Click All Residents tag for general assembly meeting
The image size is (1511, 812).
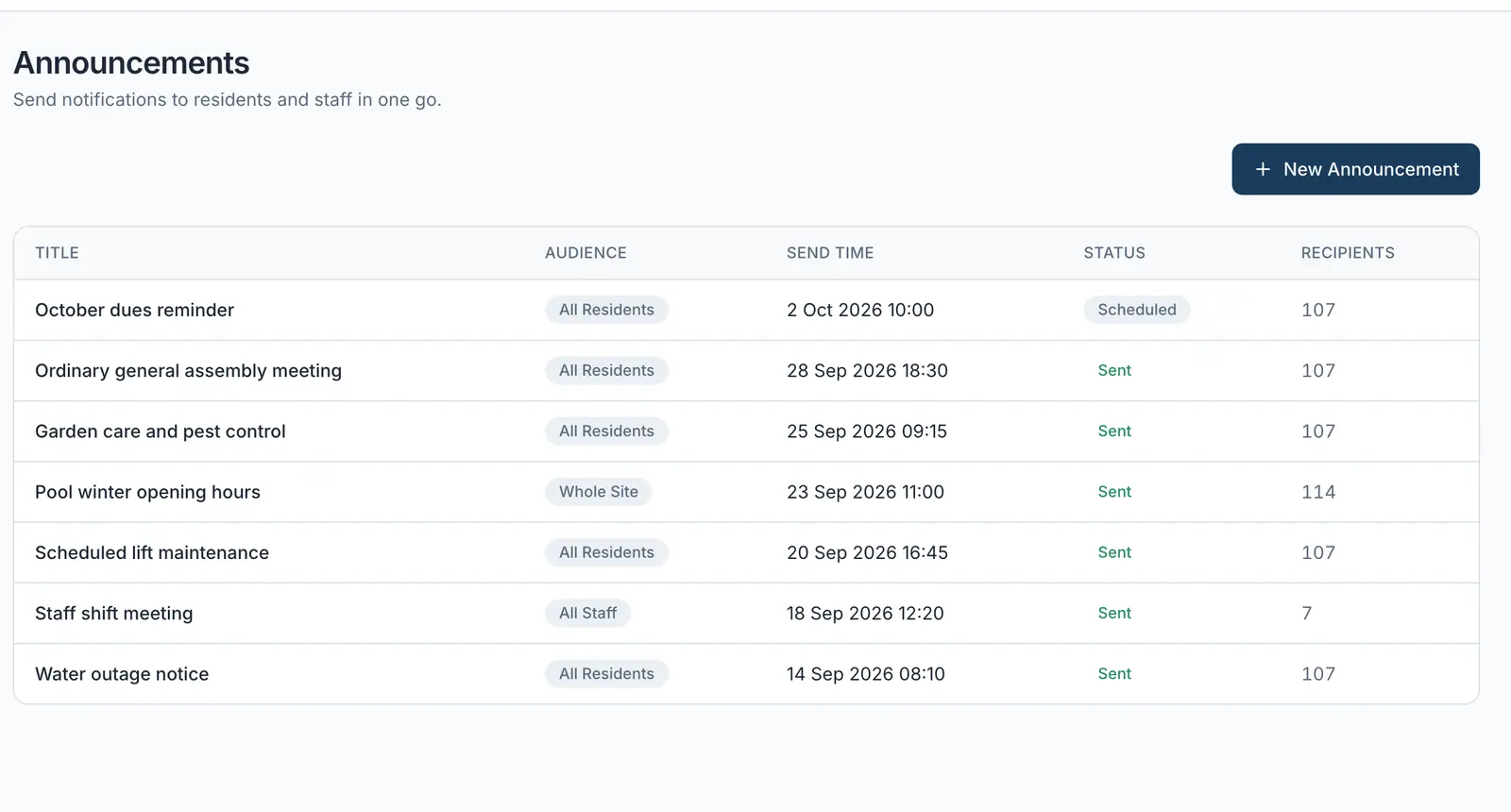click(x=606, y=370)
